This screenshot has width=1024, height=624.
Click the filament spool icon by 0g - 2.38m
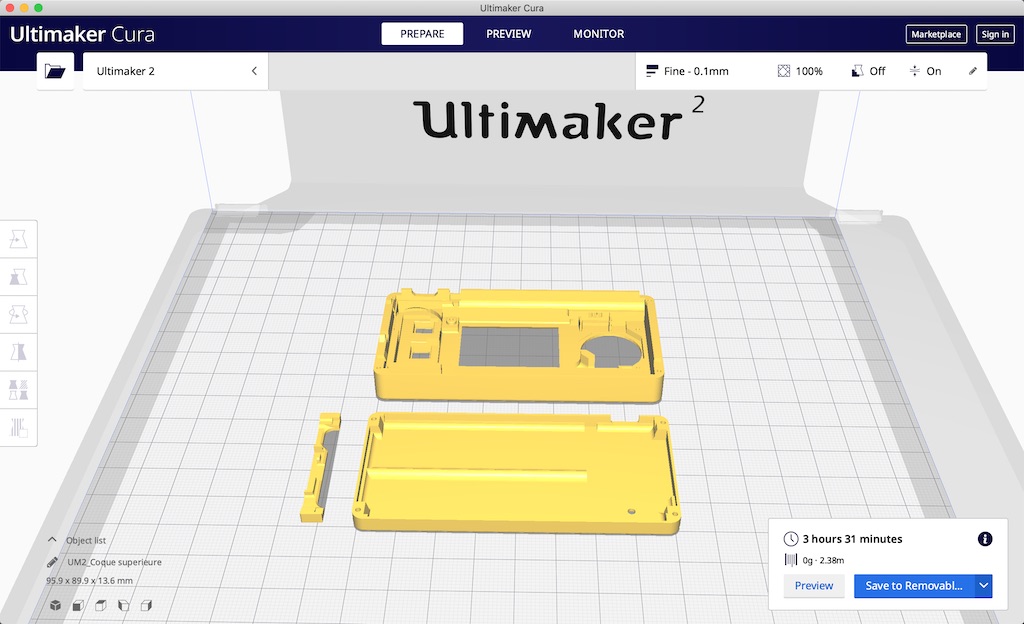click(791, 560)
